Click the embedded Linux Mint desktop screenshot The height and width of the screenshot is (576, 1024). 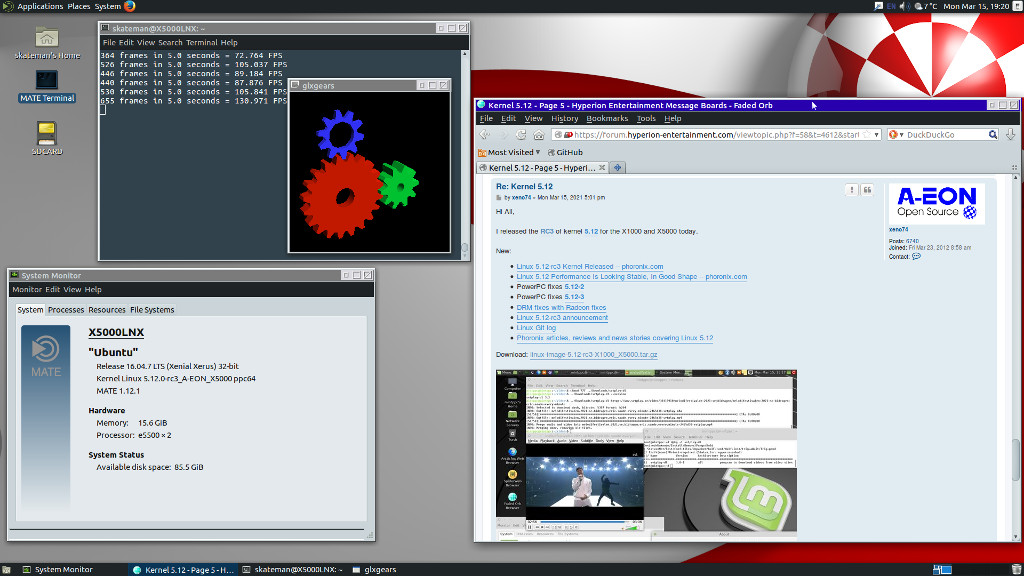(646, 455)
